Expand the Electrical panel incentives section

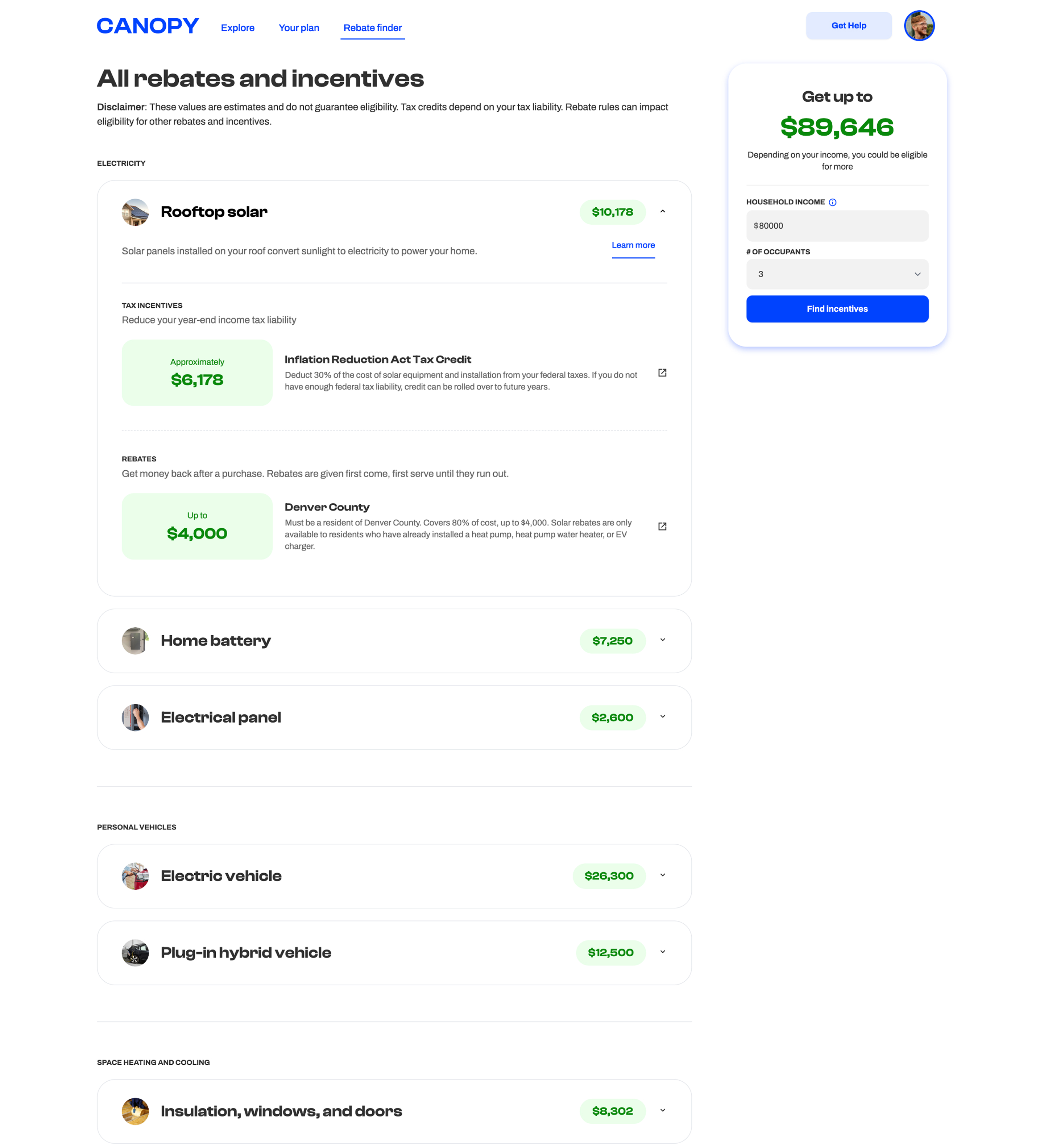[663, 717]
